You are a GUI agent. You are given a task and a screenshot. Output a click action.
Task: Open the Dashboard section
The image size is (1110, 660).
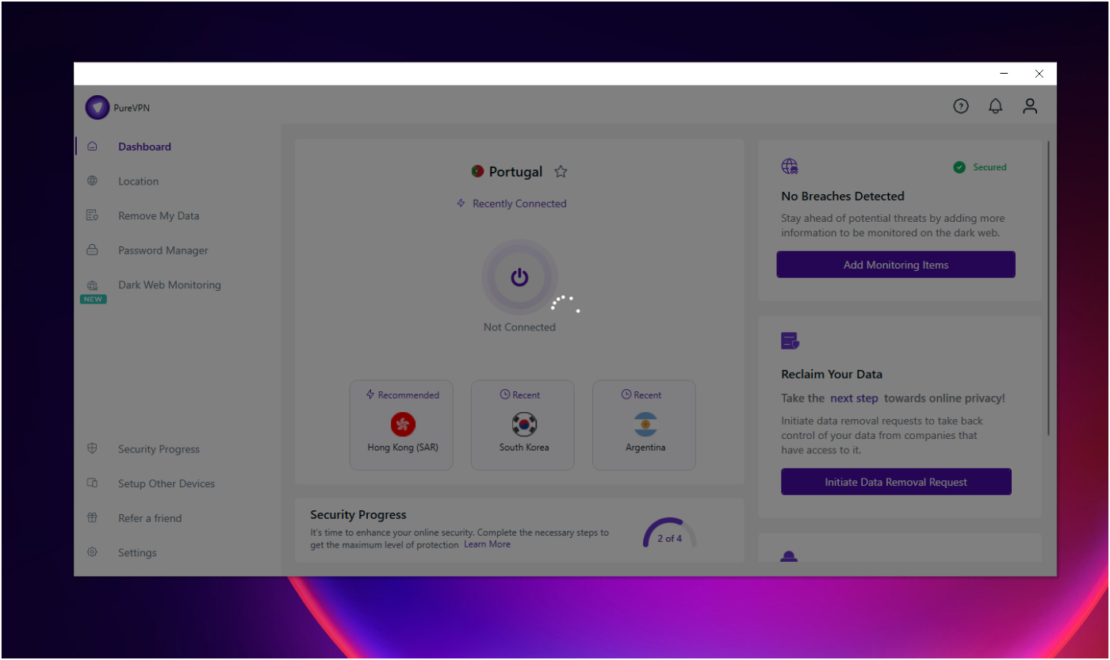[x=144, y=146]
